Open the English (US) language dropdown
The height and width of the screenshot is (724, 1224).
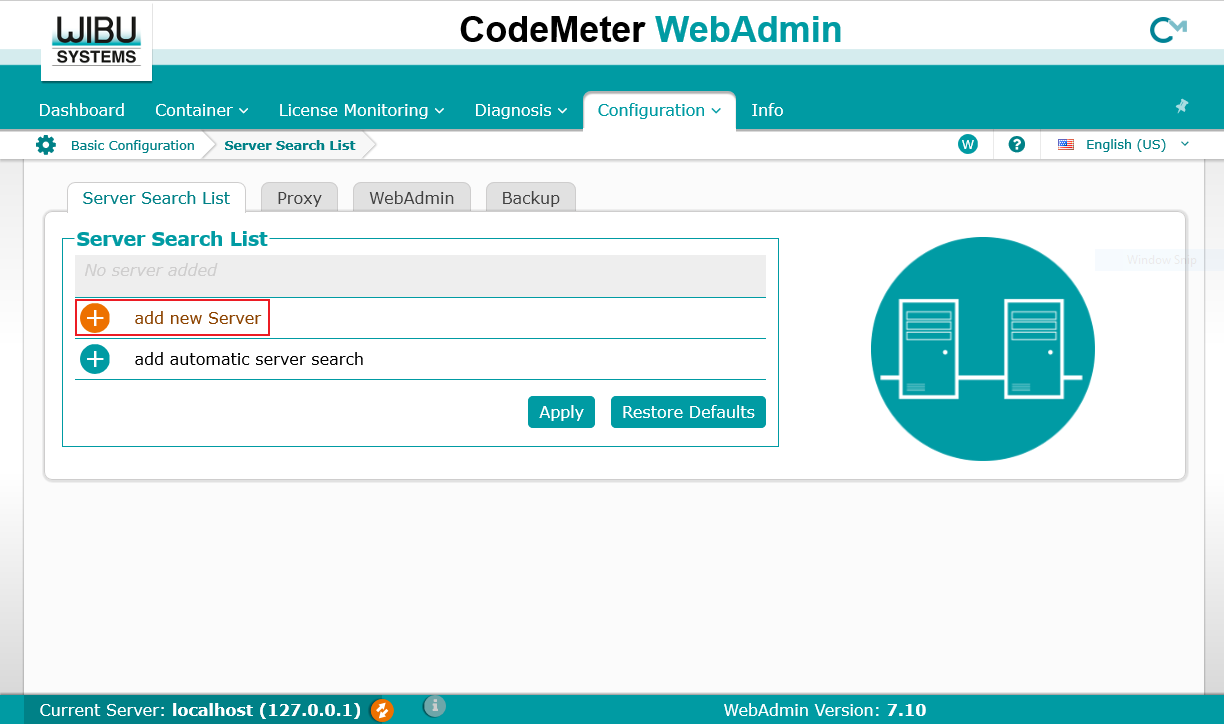click(x=1125, y=144)
